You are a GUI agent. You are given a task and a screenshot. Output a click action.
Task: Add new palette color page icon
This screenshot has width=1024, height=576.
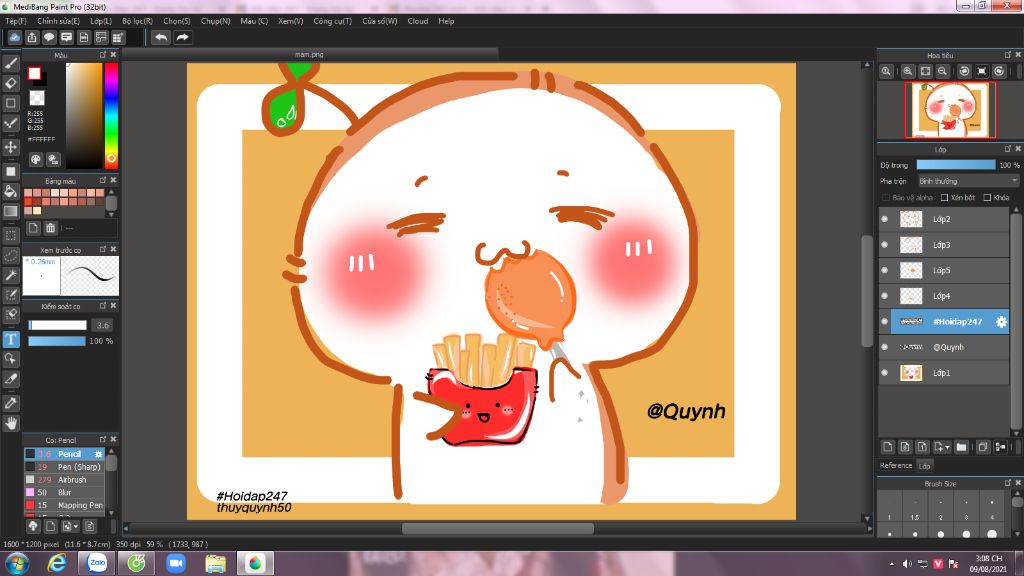pos(33,228)
